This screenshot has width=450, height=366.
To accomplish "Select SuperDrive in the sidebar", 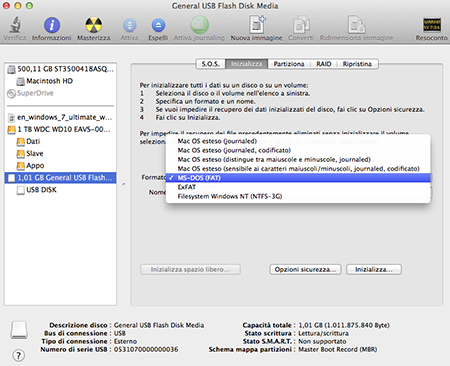I will (60, 93).
